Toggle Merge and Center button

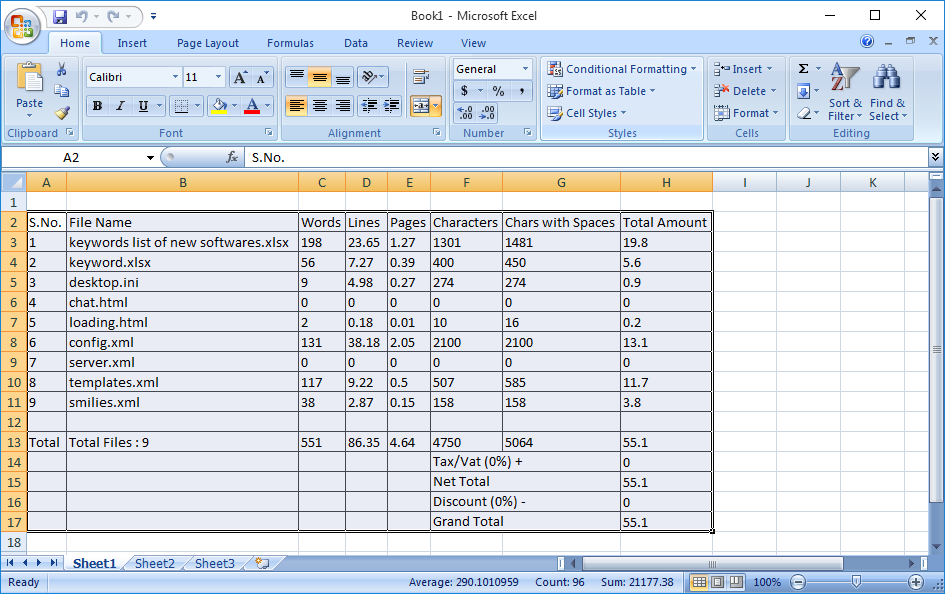coord(421,106)
